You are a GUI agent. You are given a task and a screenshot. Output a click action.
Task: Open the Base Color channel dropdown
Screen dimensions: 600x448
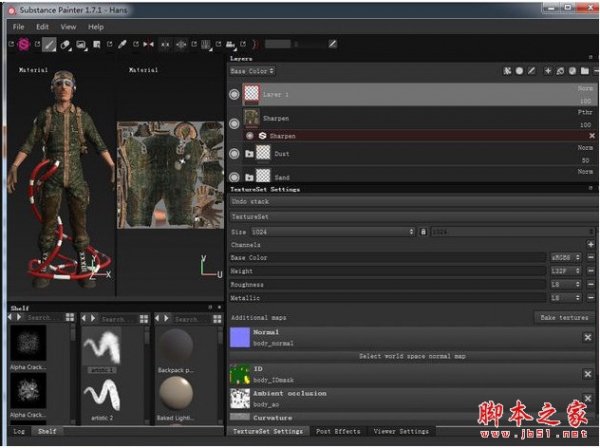(x=251, y=71)
